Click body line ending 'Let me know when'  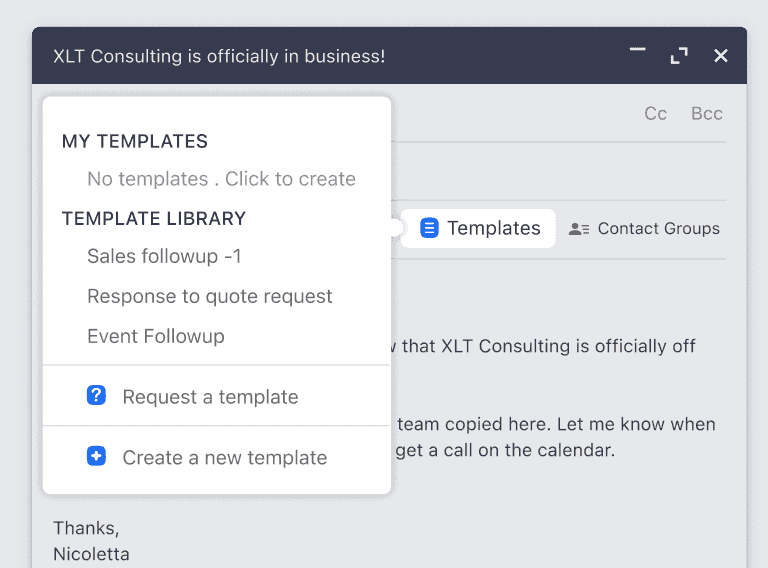pyautogui.click(x=556, y=424)
